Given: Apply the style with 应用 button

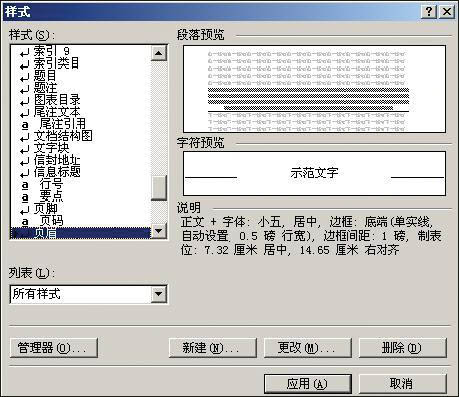Looking at the screenshot, I should coord(308,384).
